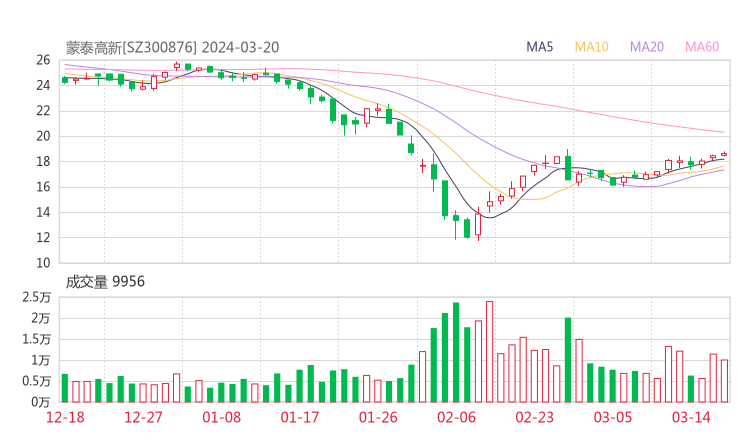Click the 2.5万 volume axis label
740x440 pixels.
tap(36, 297)
